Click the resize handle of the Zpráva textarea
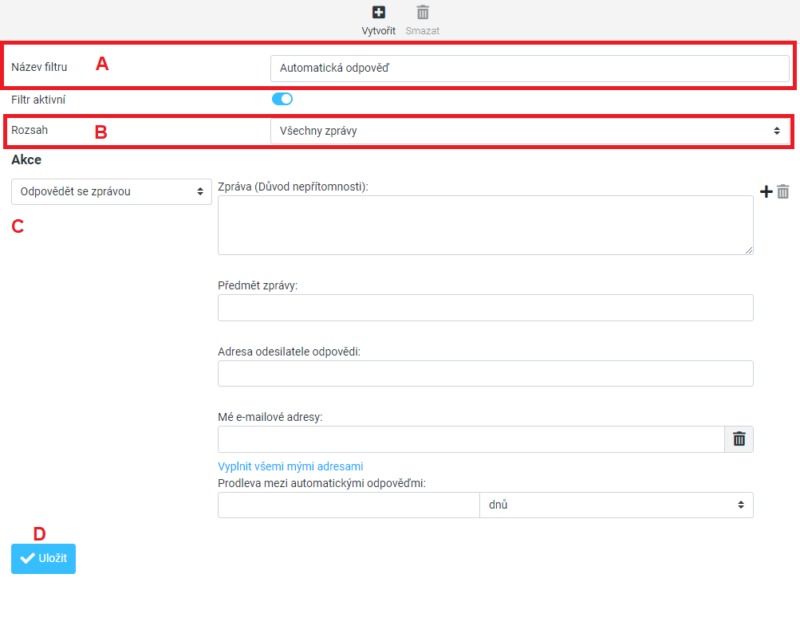 (748, 250)
